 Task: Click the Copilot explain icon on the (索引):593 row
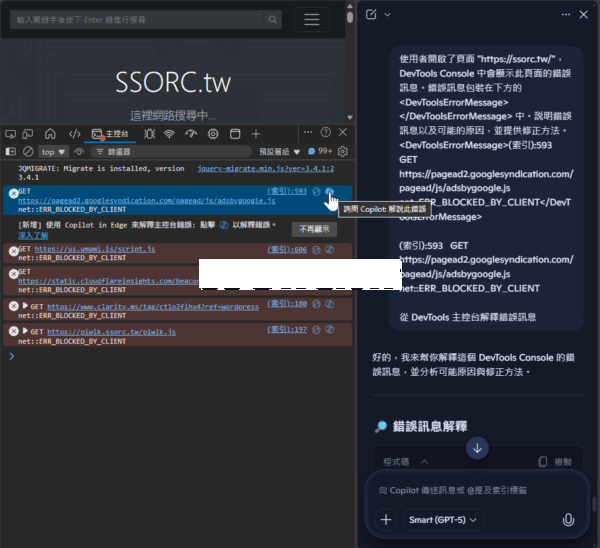coord(329,191)
